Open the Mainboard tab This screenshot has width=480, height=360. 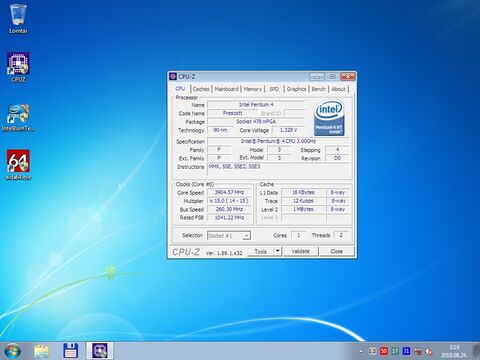[226, 89]
